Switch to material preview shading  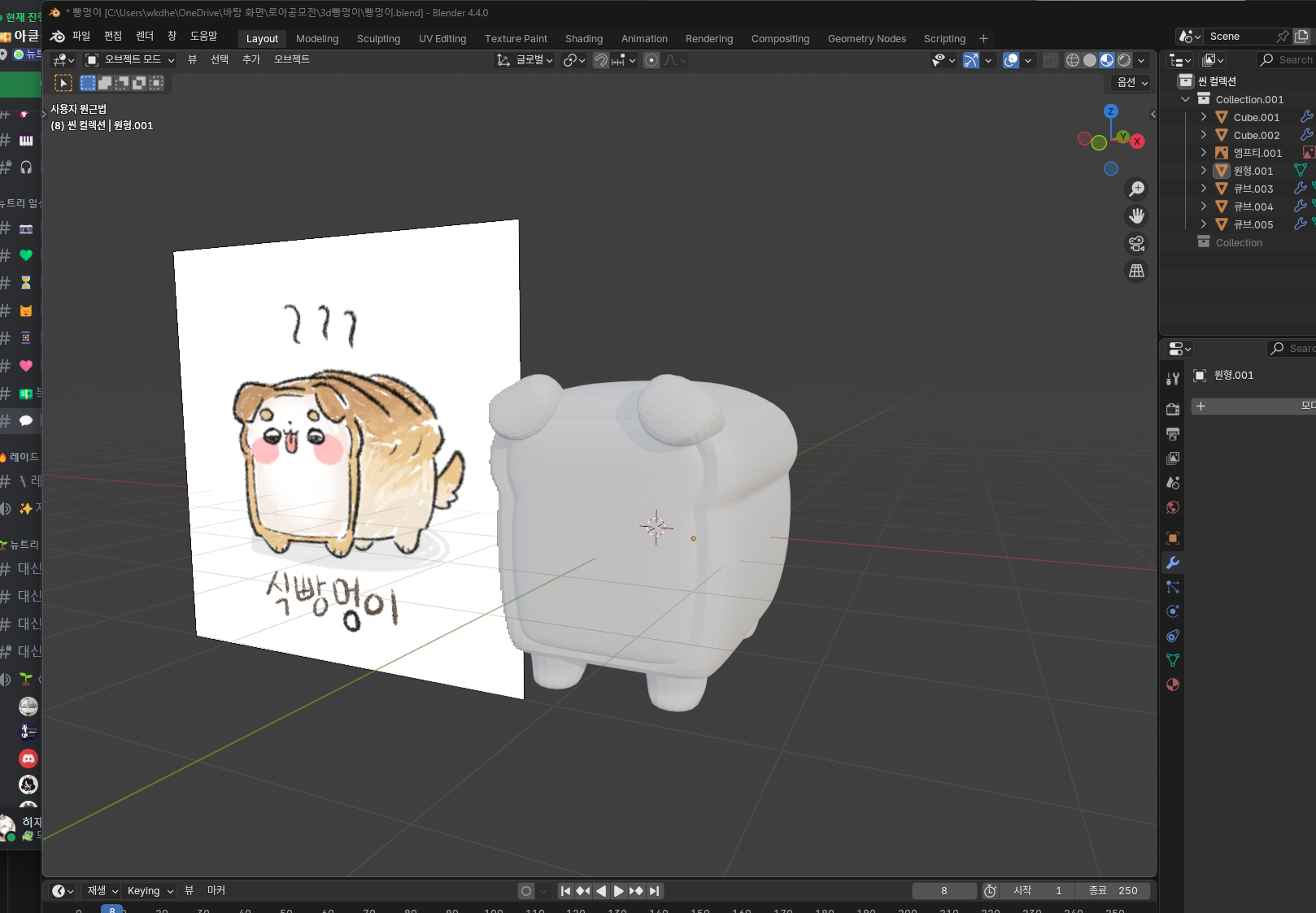[1107, 60]
